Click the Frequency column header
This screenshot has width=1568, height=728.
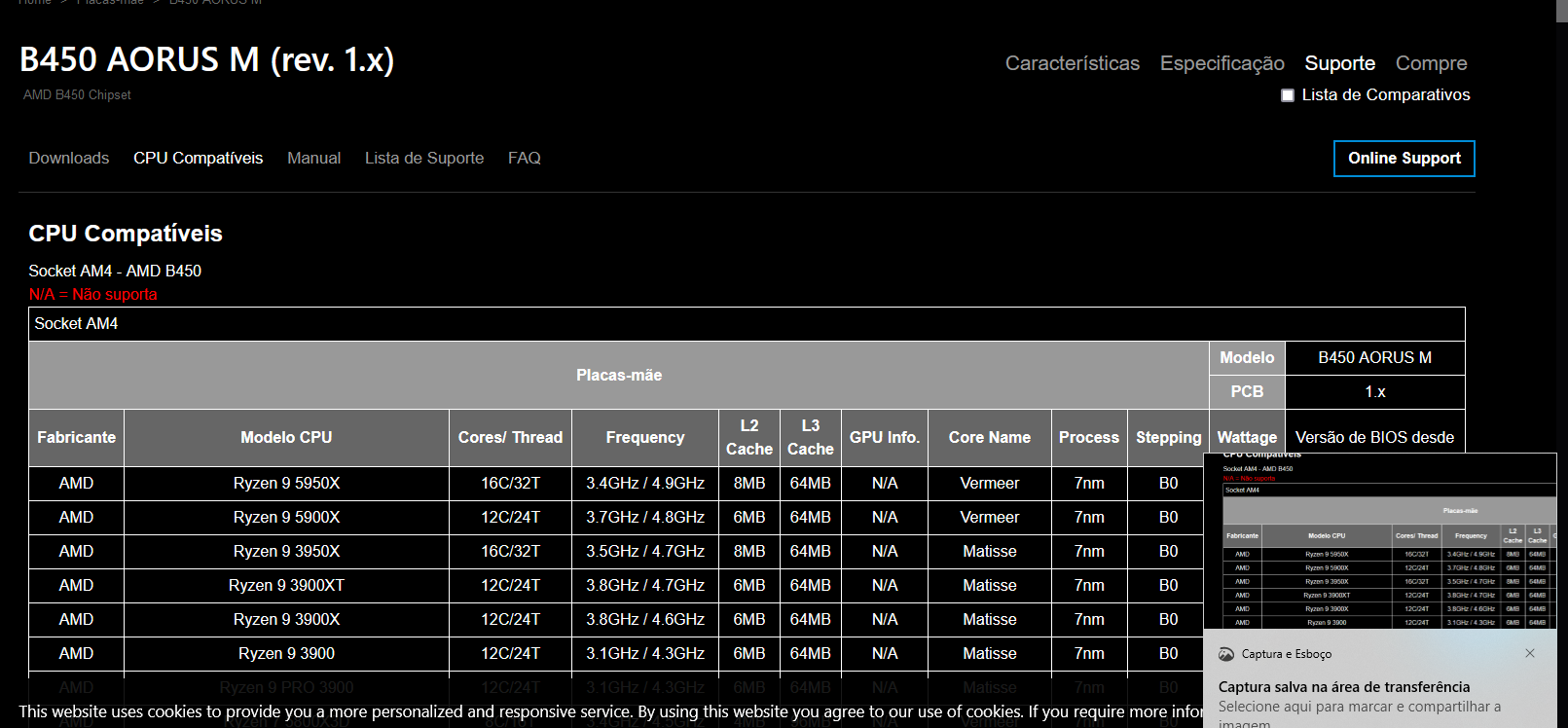click(x=644, y=438)
